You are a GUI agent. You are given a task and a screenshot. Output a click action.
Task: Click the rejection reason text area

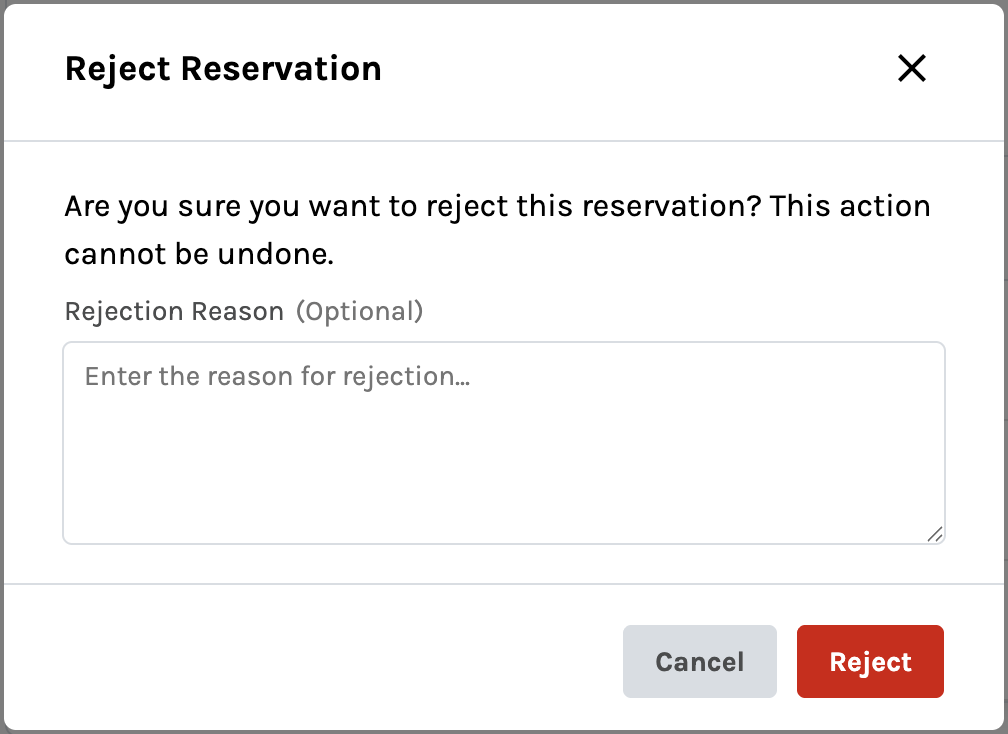click(503, 443)
